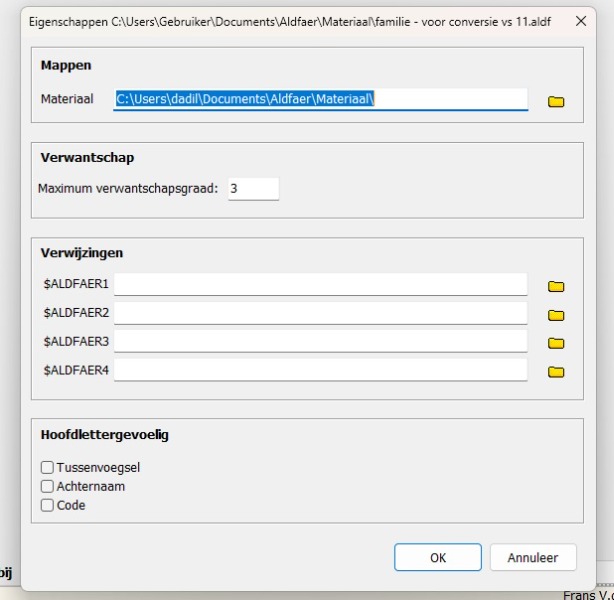Close the Eigenschappen dialog with X
Screen dimensions: 614x600
coord(581,21)
